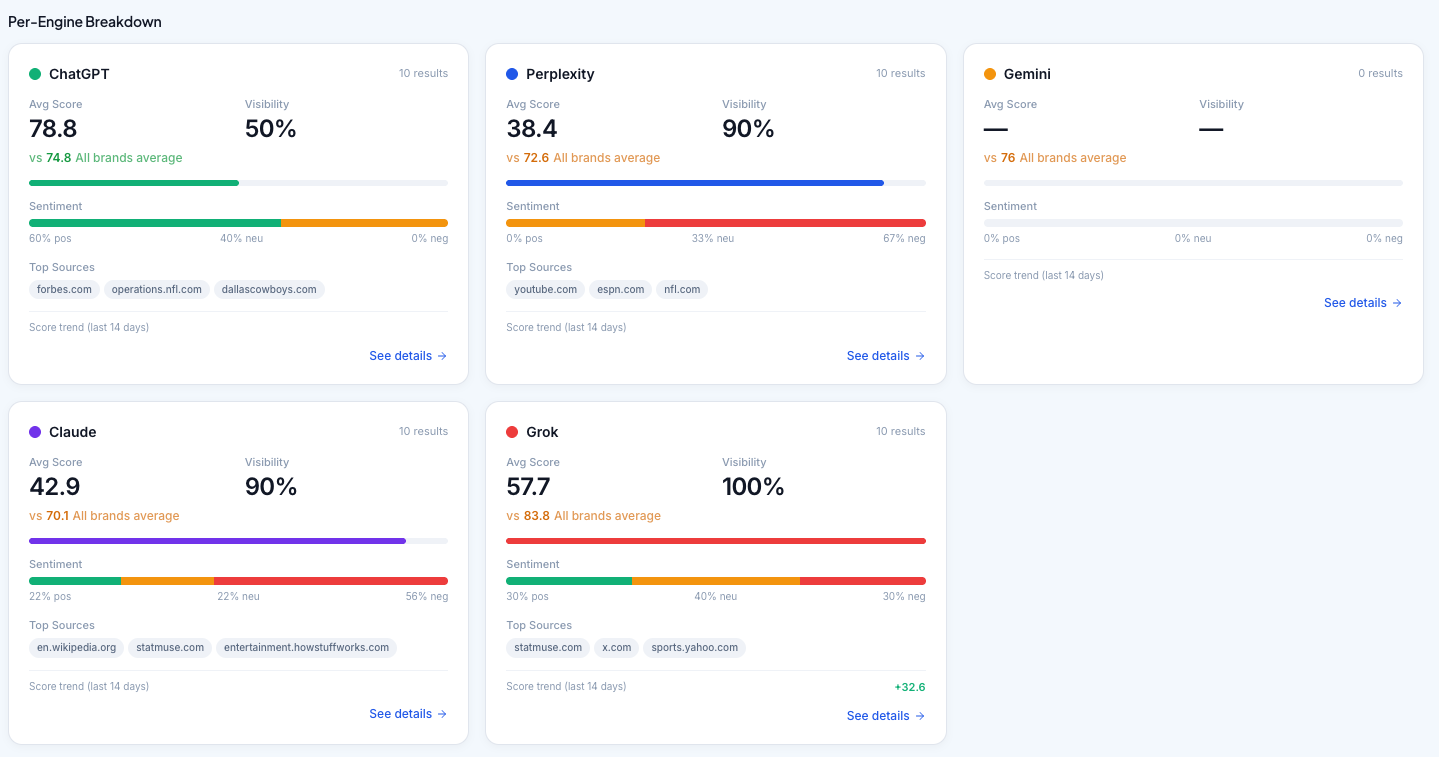Select the ChatGPT engine status icon

pos(36,73)
